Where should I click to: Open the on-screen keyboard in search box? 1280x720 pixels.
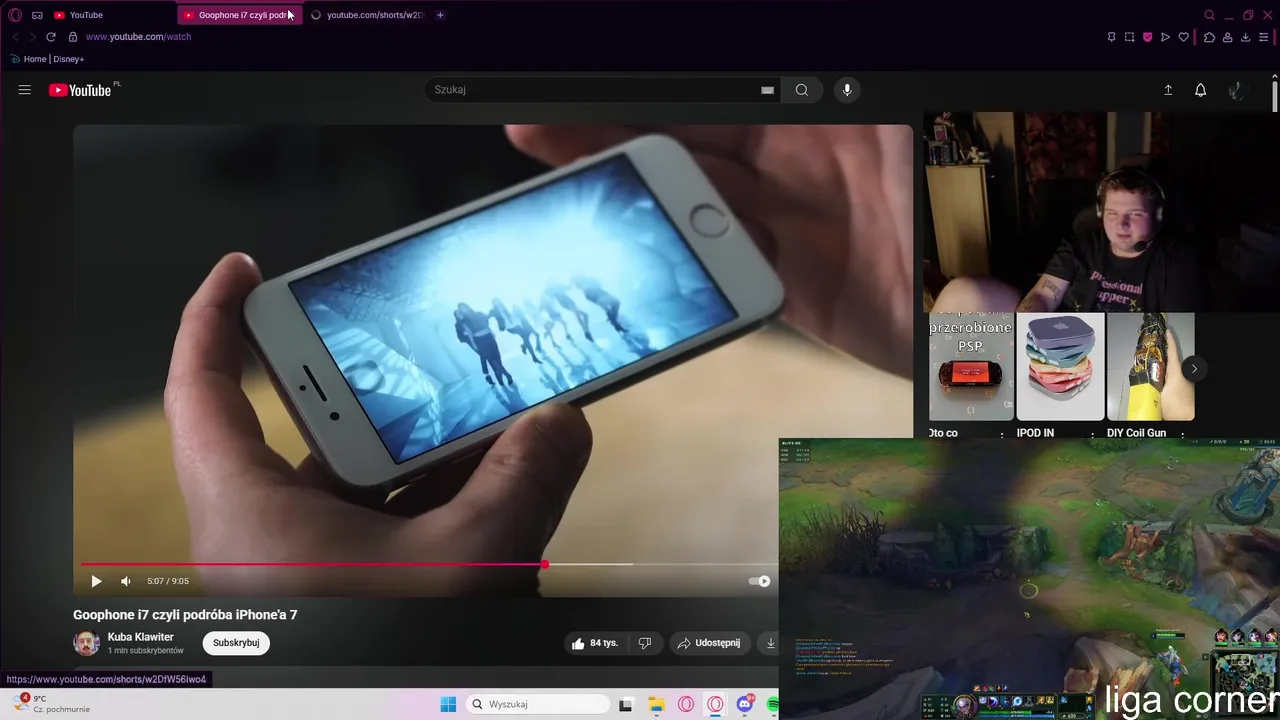tap(767, 90)
